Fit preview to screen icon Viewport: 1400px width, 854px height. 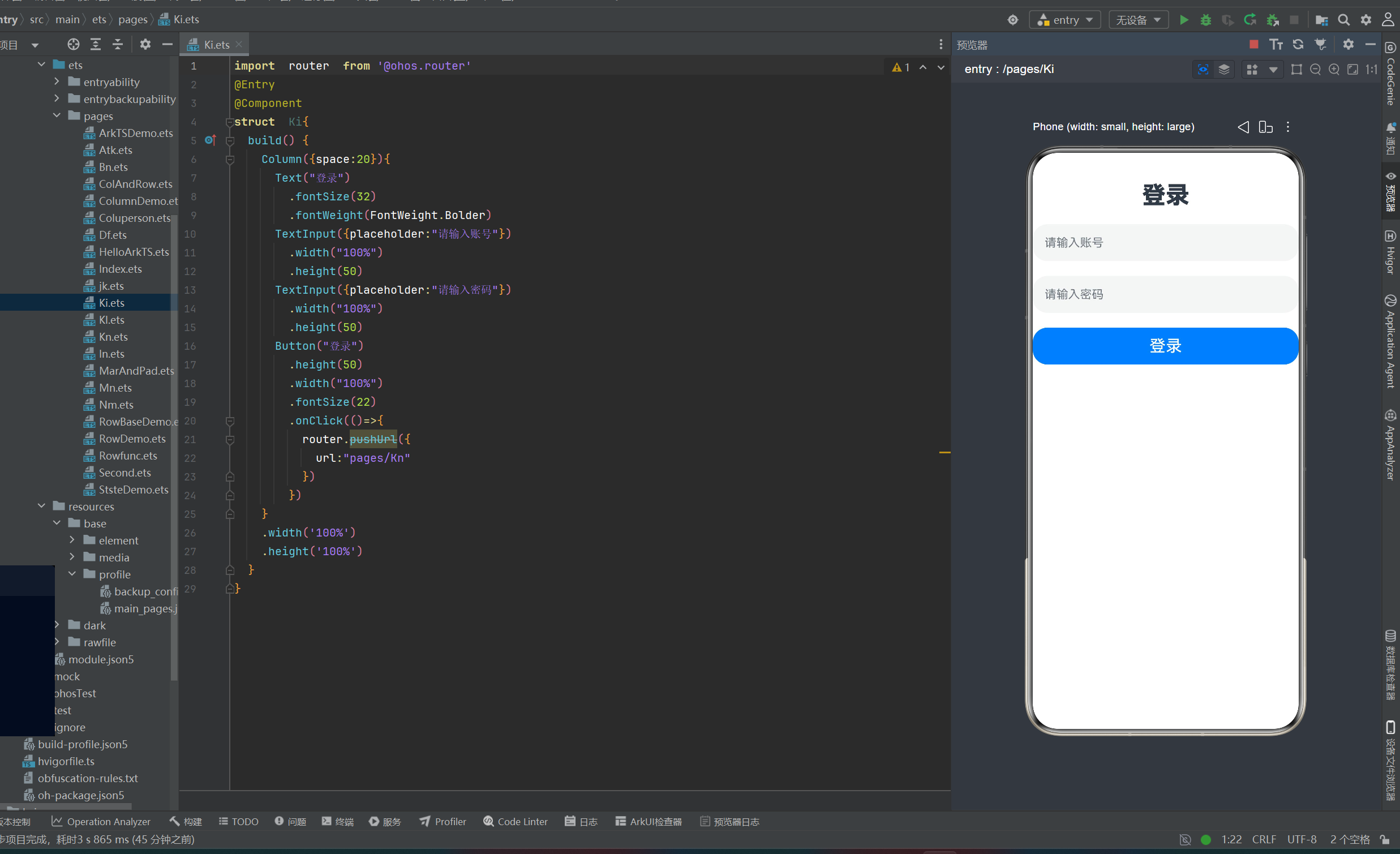pos(1353,69)
